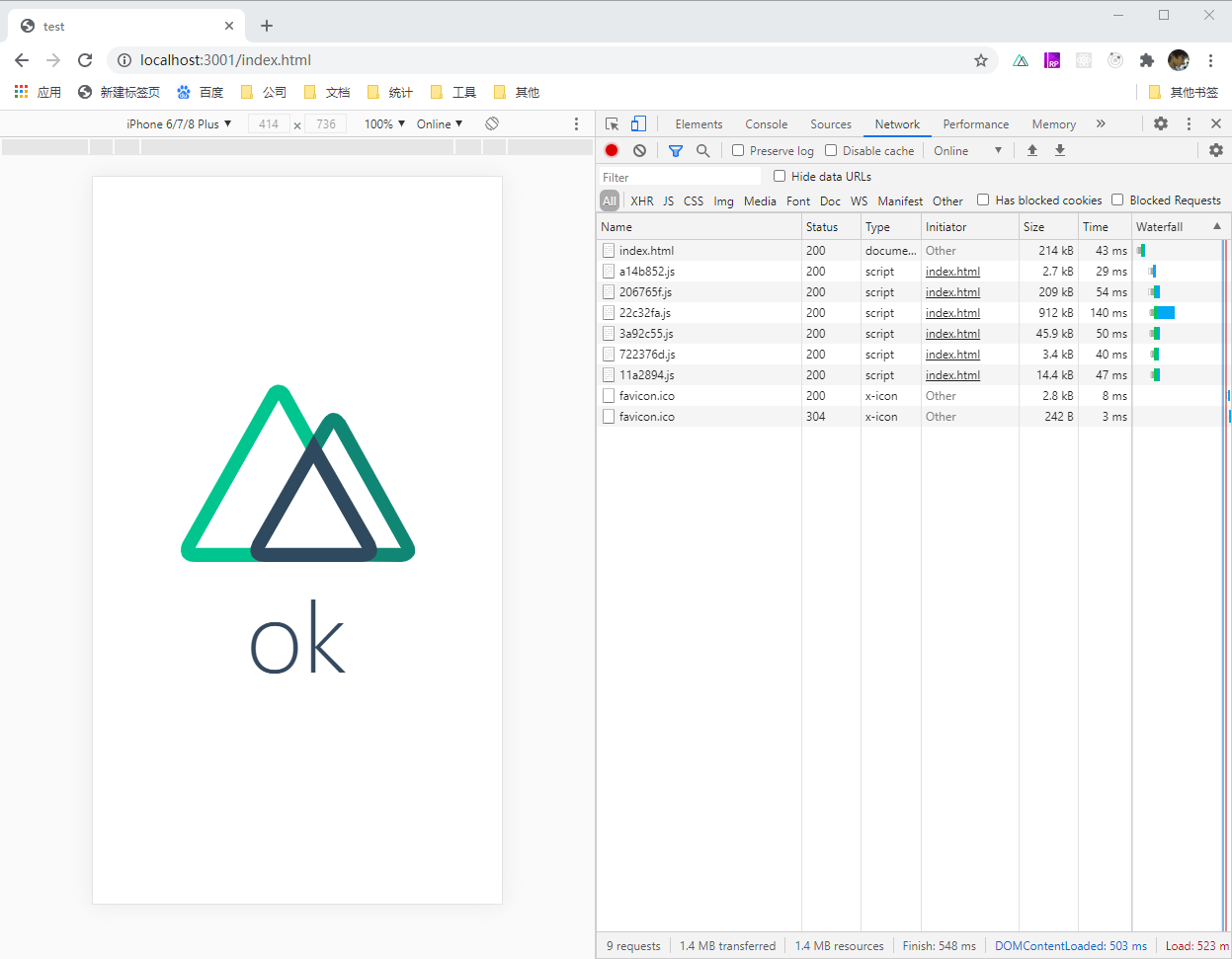Open Network settings gear
This screenshot has width=1232, height=959.
point(1216,150)
